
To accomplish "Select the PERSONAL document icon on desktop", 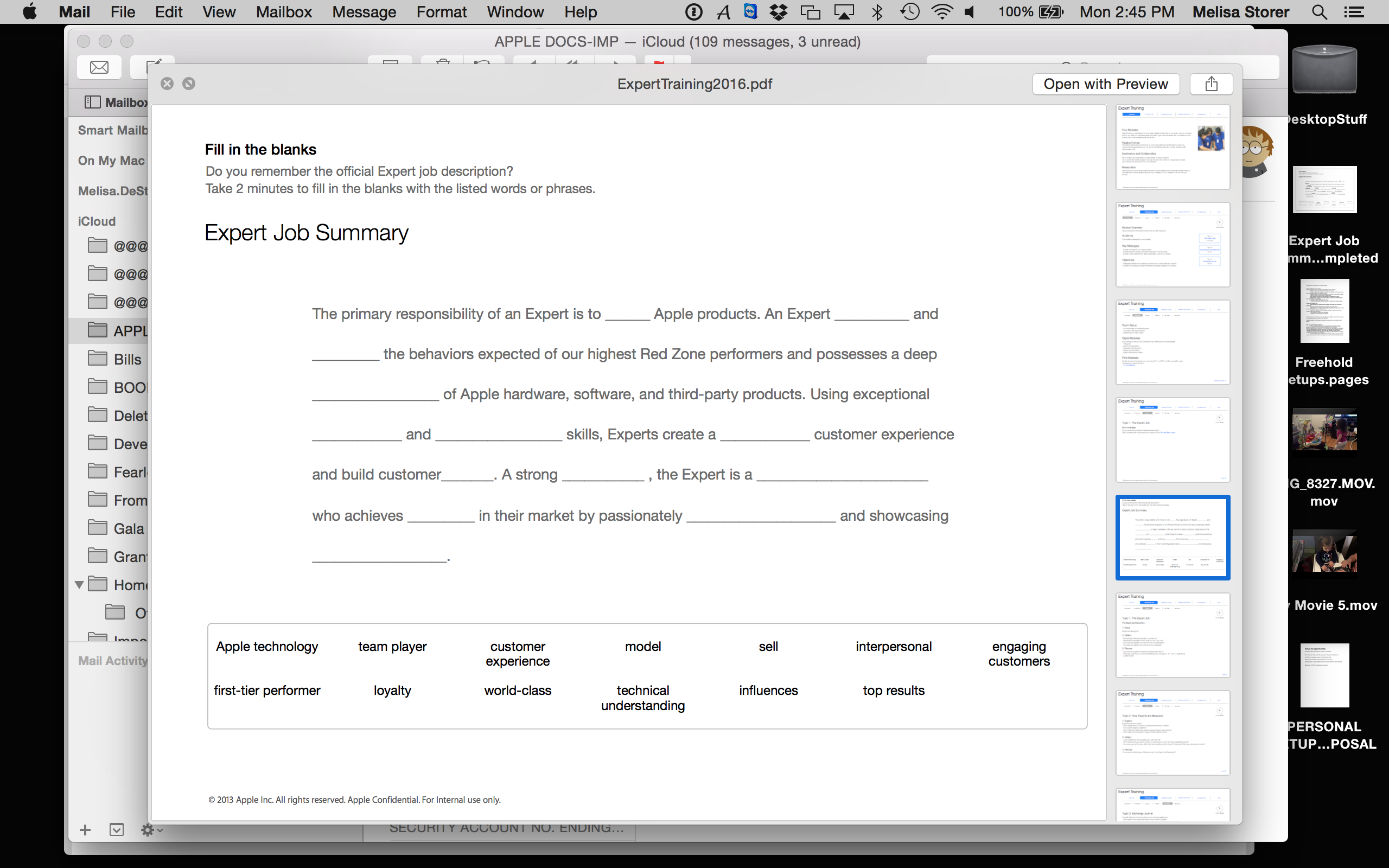I will (x=1324, y=675).
